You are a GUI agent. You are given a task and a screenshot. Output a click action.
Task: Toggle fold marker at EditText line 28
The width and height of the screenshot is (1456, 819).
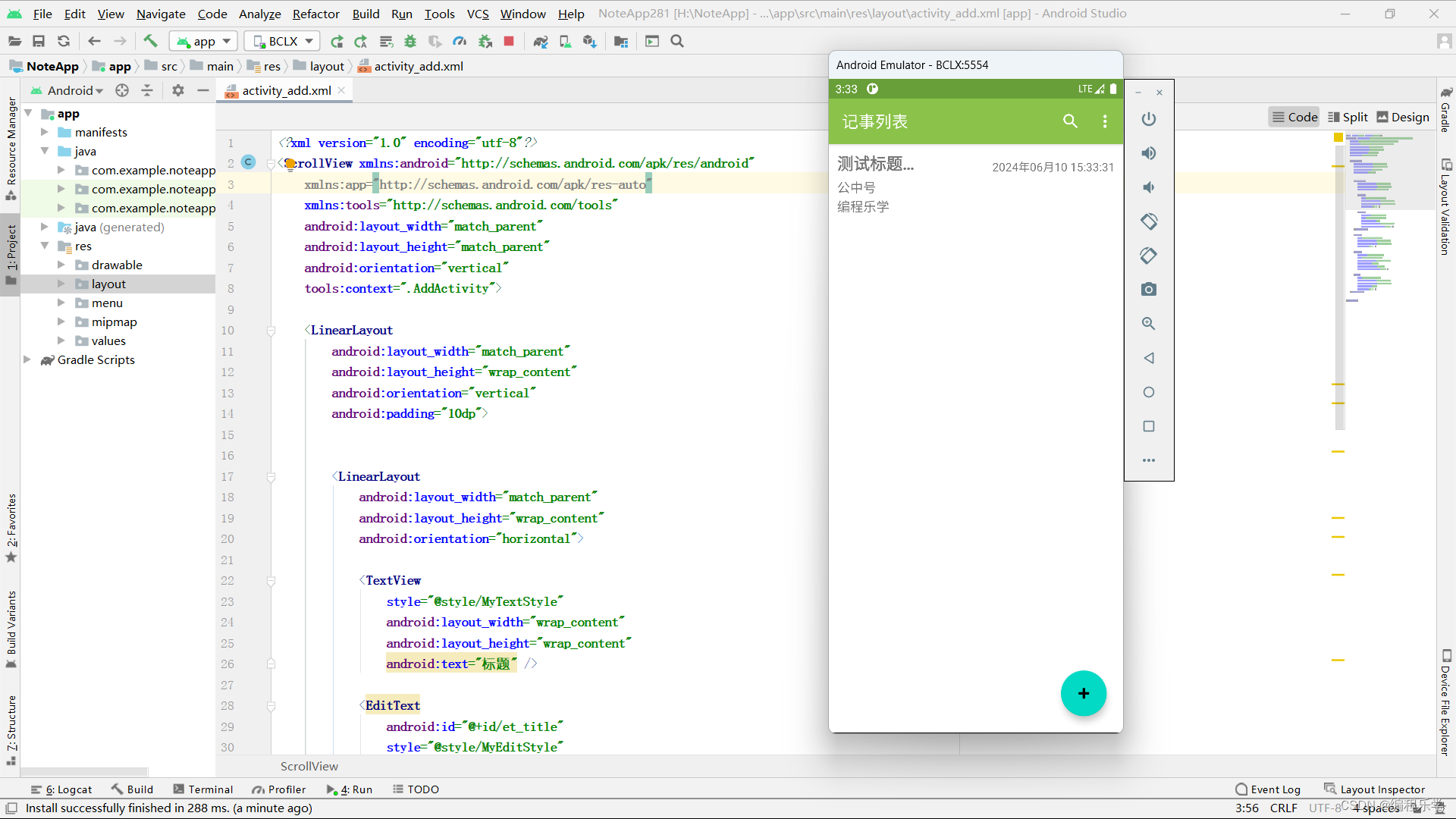tap(271, 706)
